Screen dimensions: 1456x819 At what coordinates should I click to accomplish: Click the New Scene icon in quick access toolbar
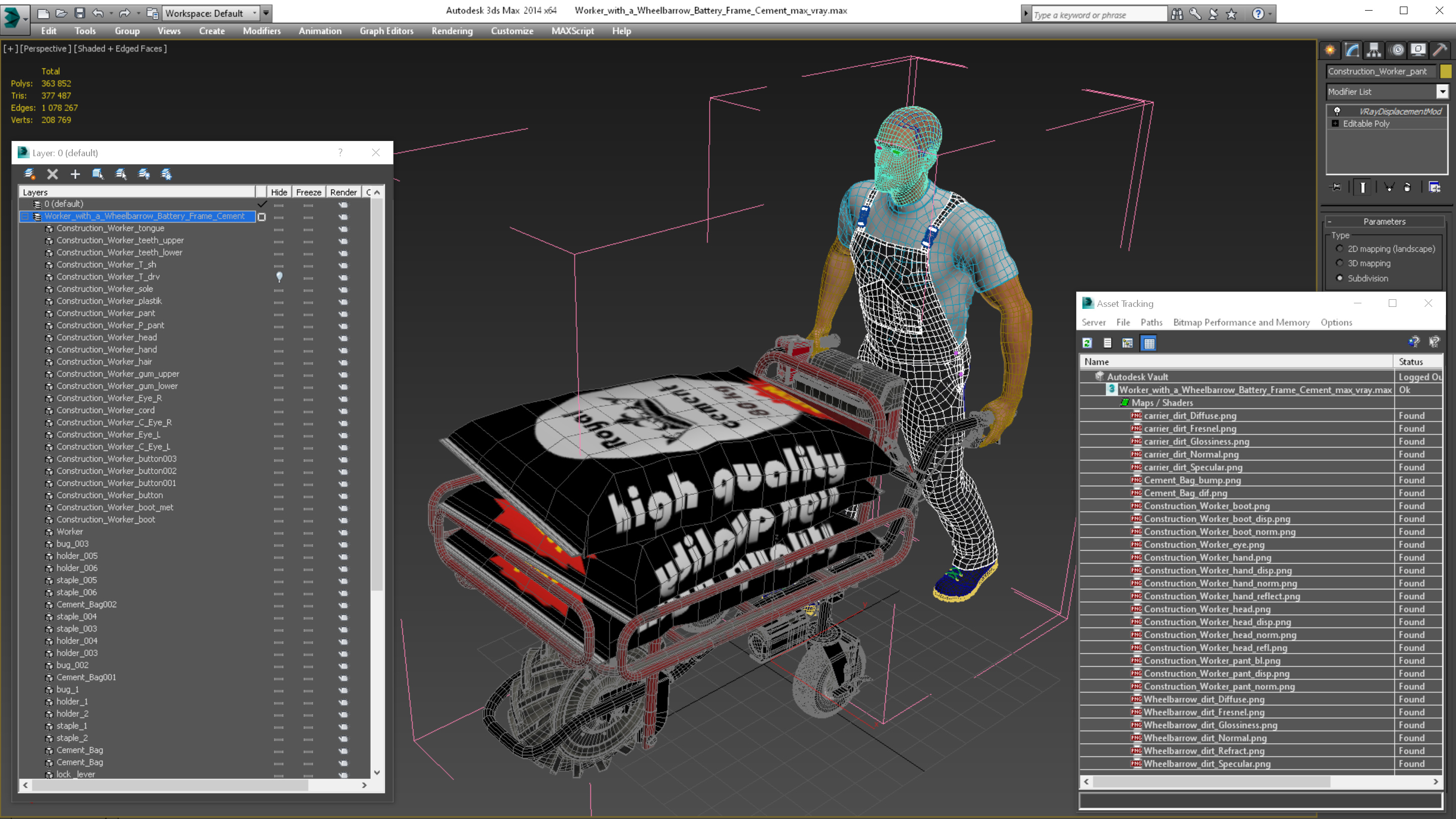pos(43,13)
